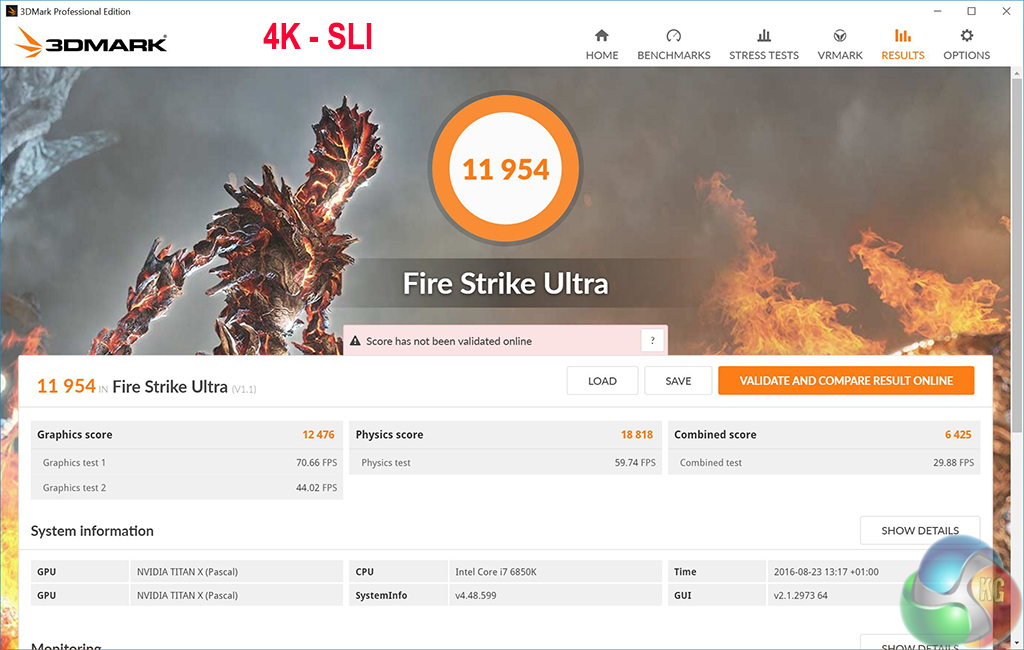Select the Combined test row

coord(824,463)
